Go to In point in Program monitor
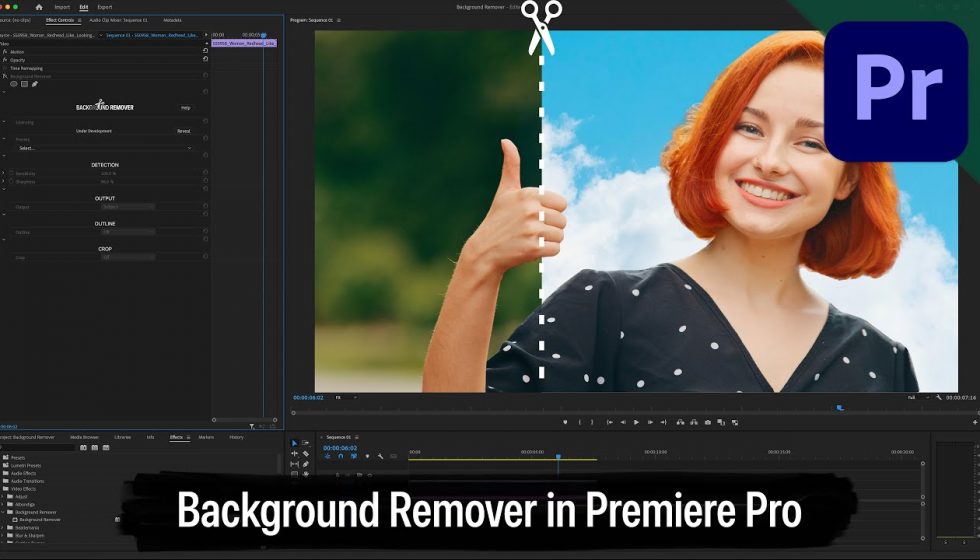The height and width of the screenshot is (560, 980). tap(609, 422)
